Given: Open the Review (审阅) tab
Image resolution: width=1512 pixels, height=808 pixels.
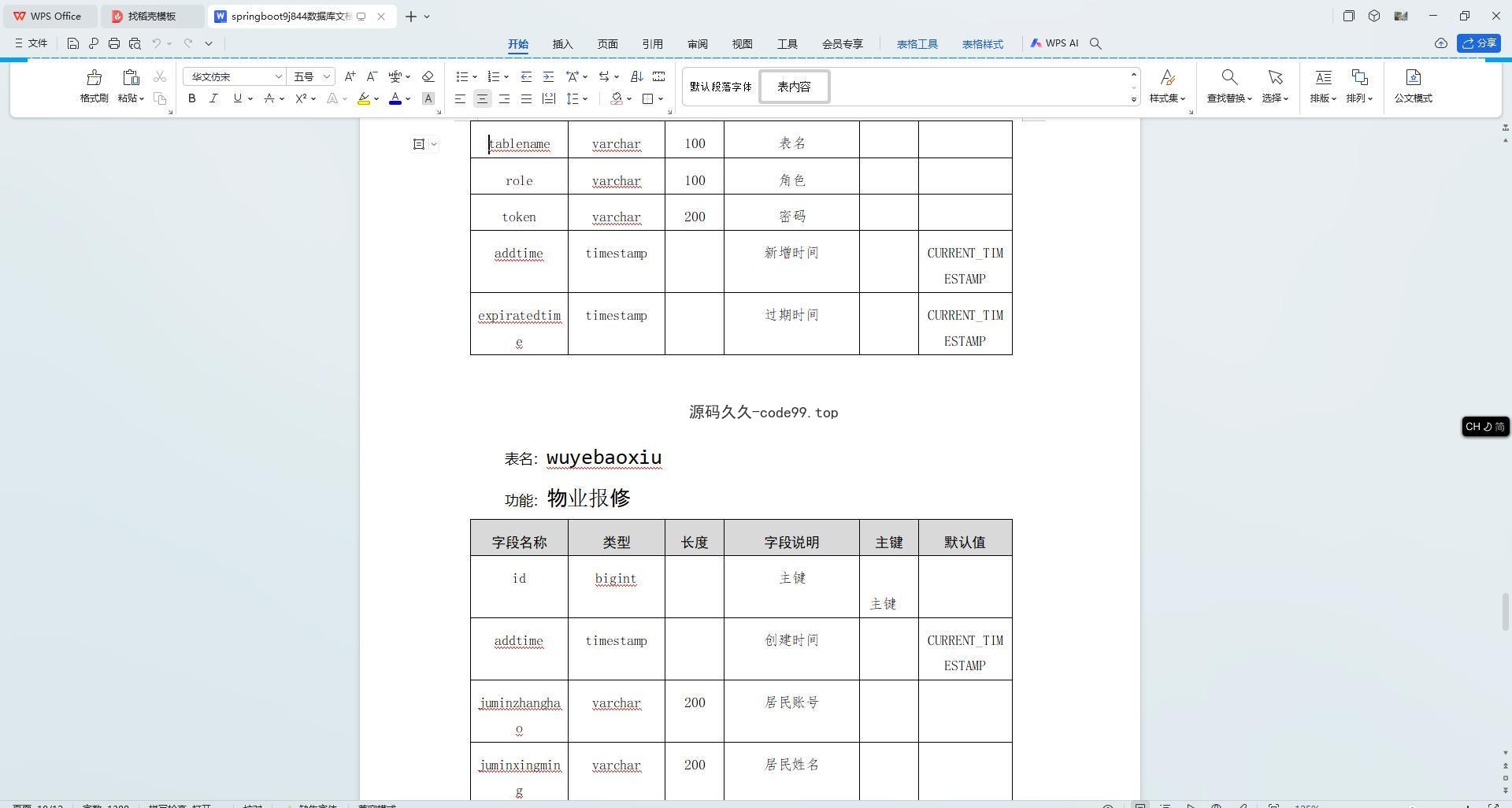Looking at the screenshot, I should [x=697, y=44].
